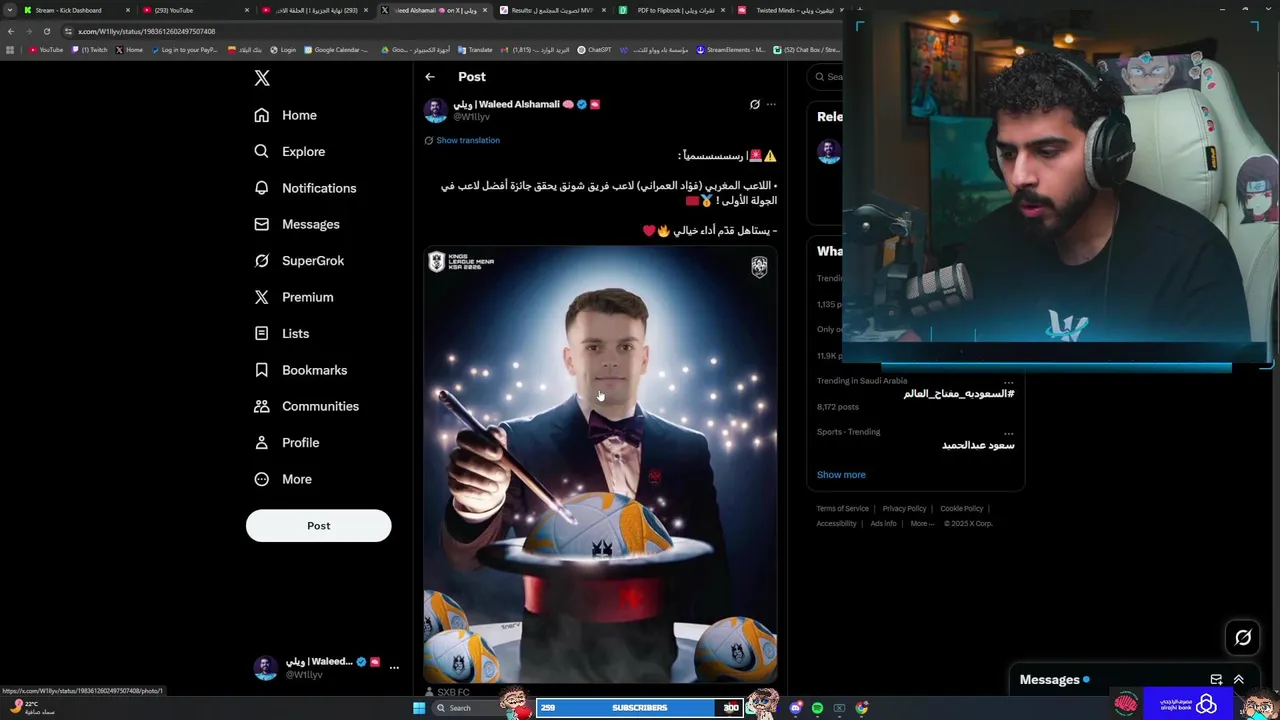1280x720 pixels.
Task: Open the Kings League post image
Action: point(600,465)
